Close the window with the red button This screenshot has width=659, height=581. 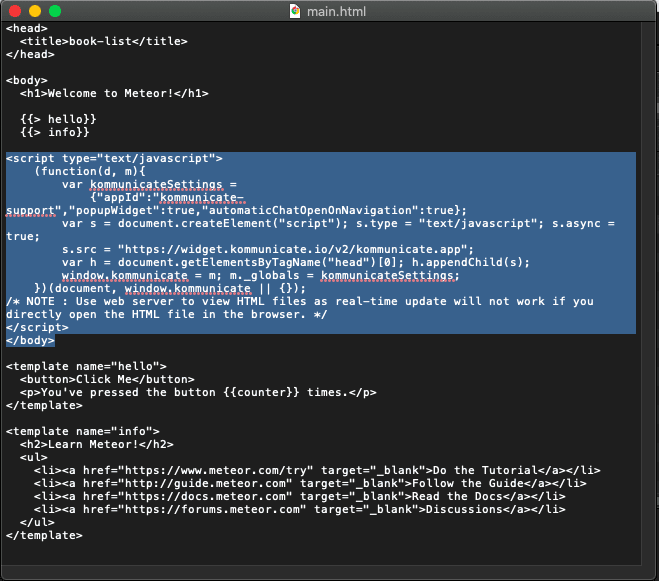[x=15, y=11]
